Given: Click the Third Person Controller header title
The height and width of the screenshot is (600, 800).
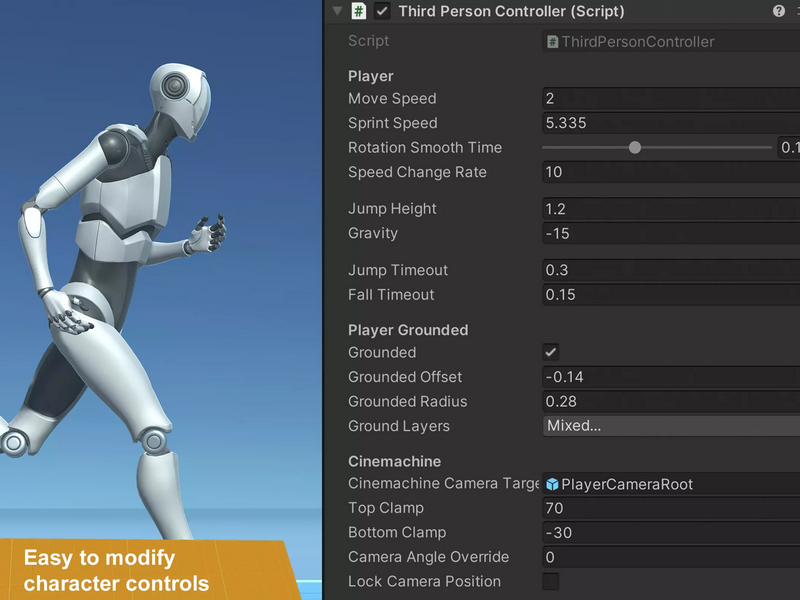Looking at the screenshot, I should click(511, 11).
